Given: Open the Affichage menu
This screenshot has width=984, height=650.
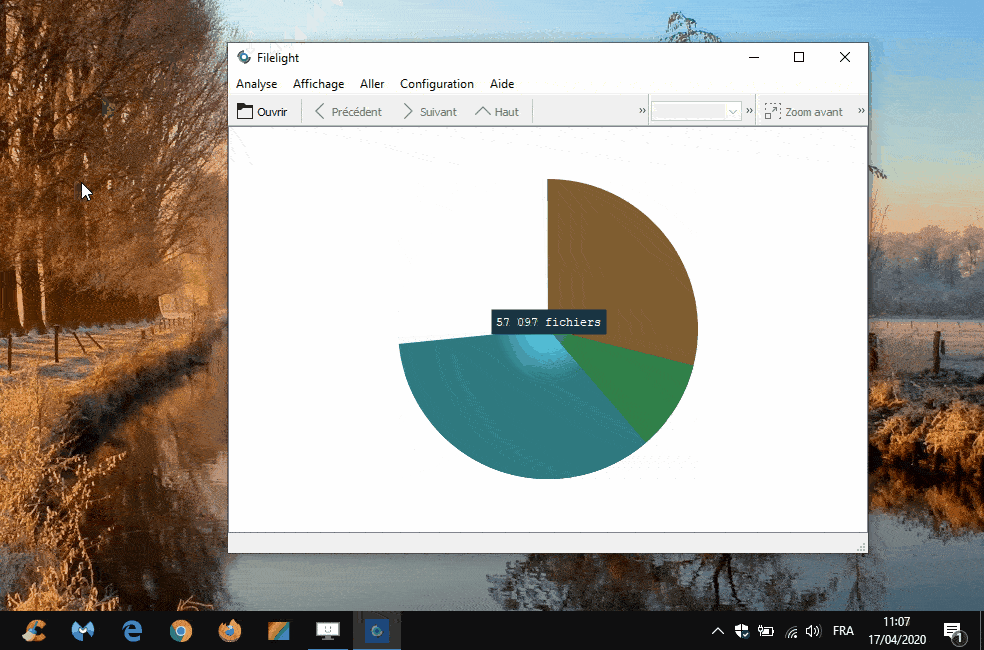Looking at the screenshot, I should click(x=318, y=84).
